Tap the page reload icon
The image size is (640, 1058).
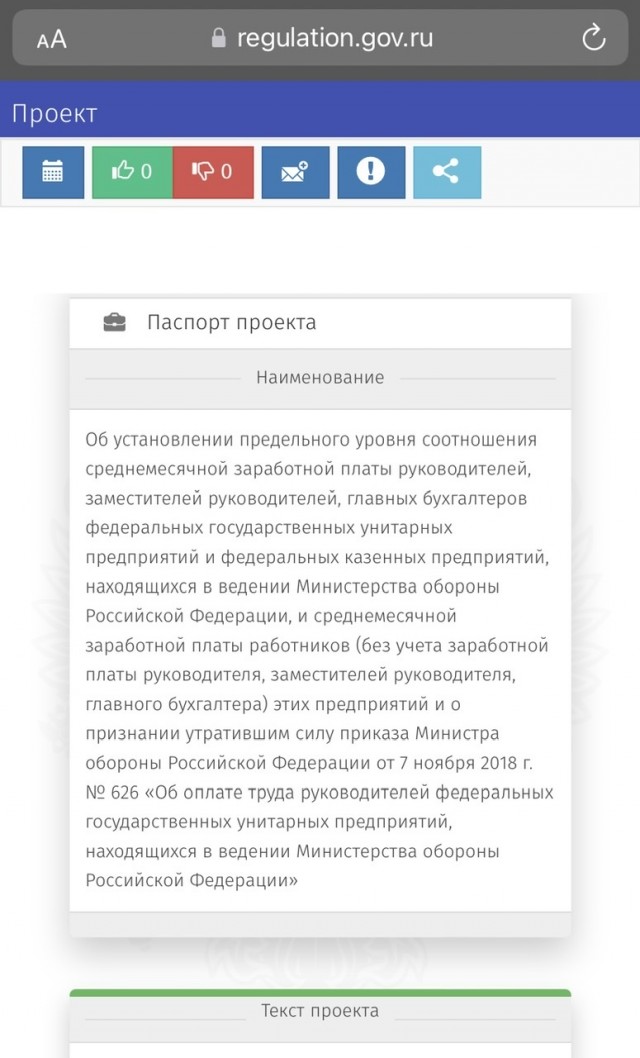point(594,38)
